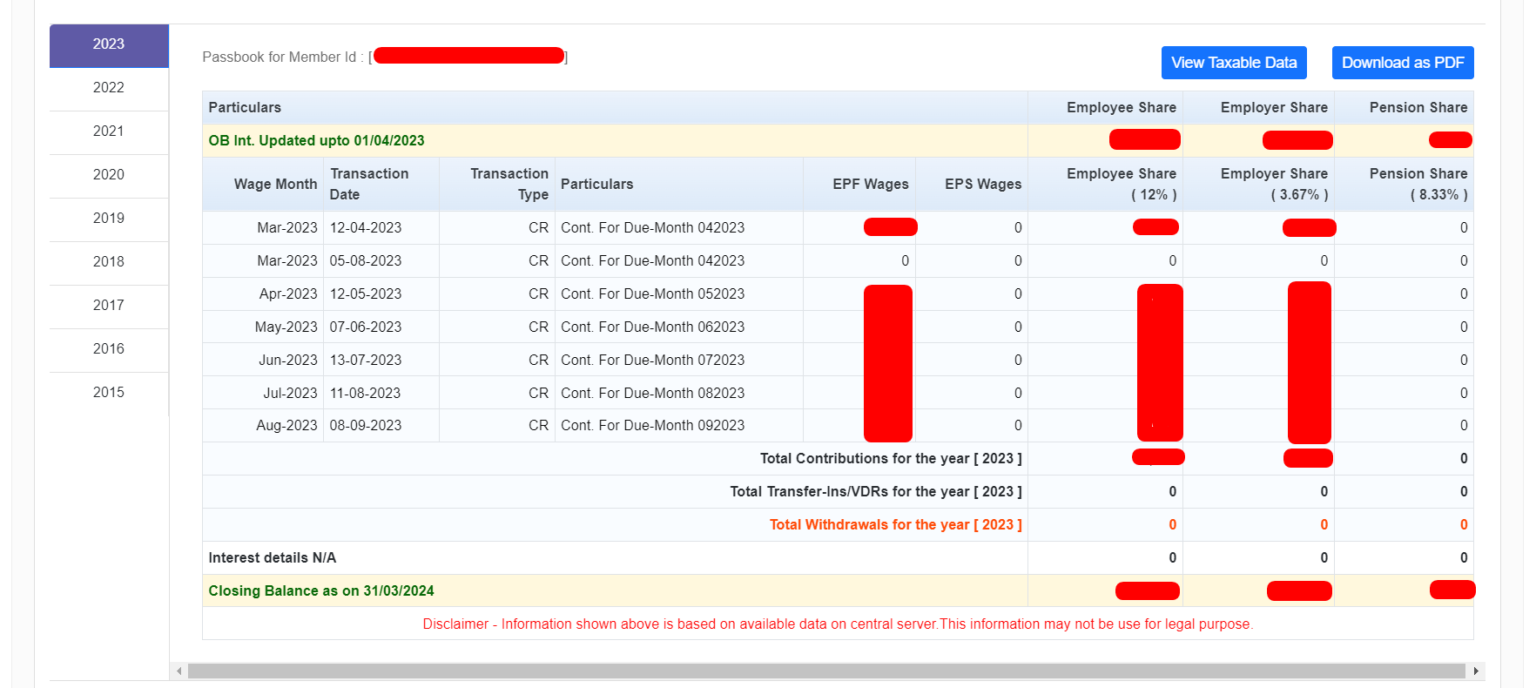
Task: Select the Closing Balance row
Action: pyautogui.click(x=600, y=590)
